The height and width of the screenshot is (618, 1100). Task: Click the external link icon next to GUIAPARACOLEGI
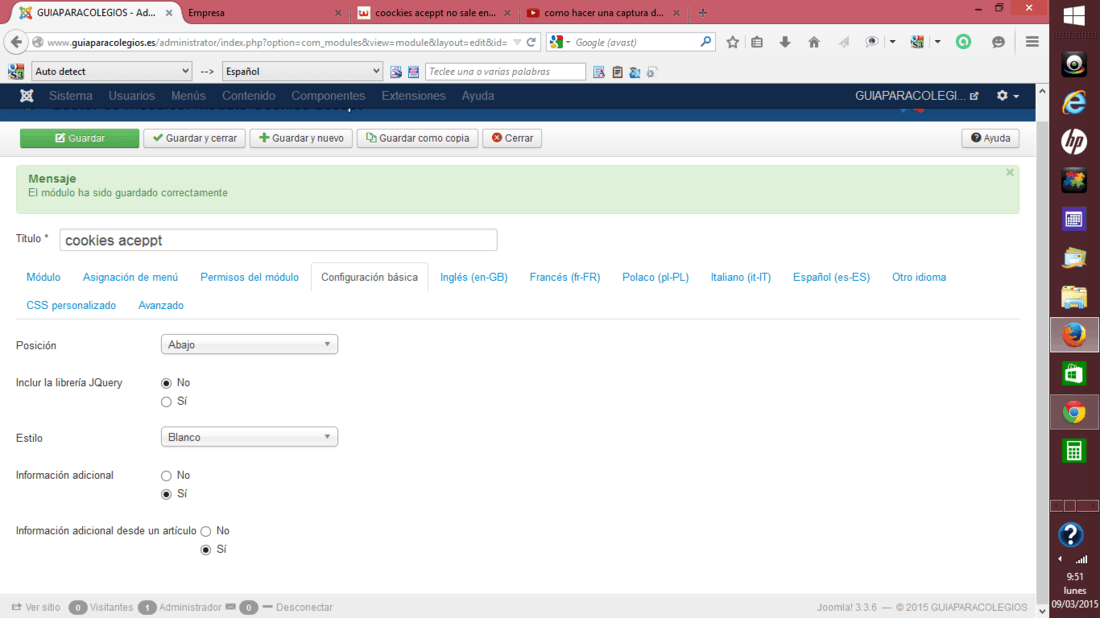974,96
